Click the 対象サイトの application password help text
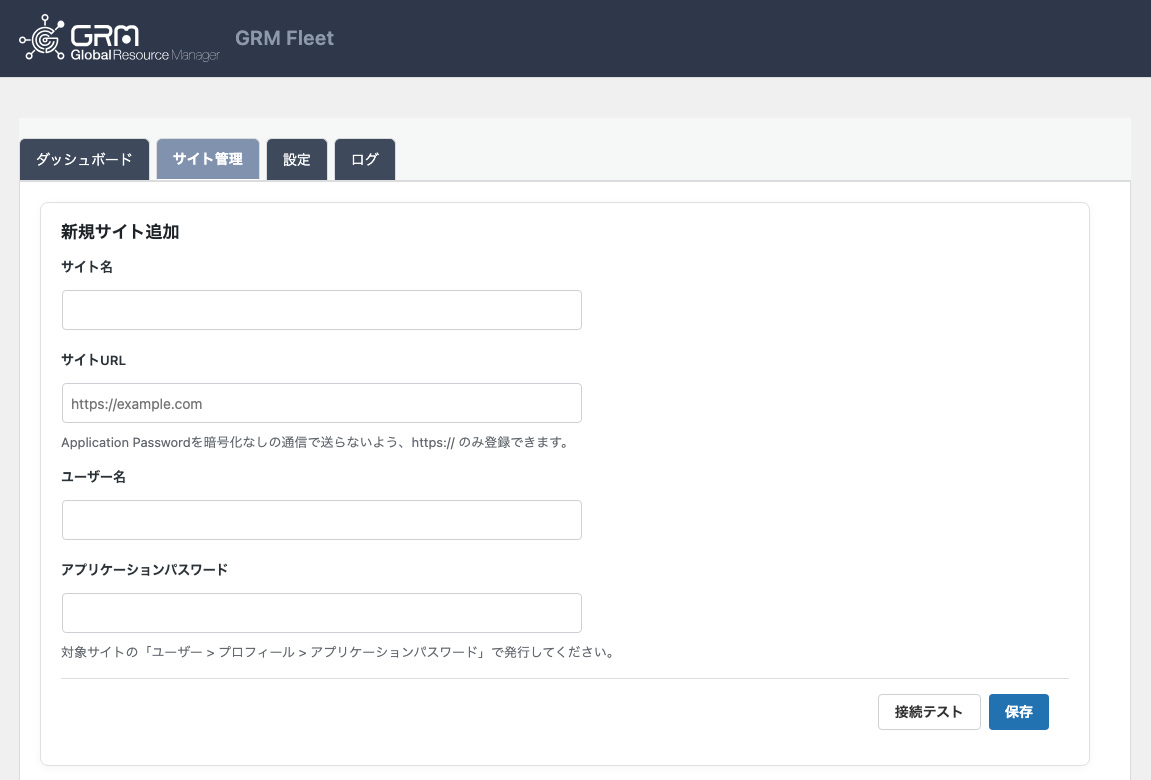The image size is (1151, 780). point(339,652)
